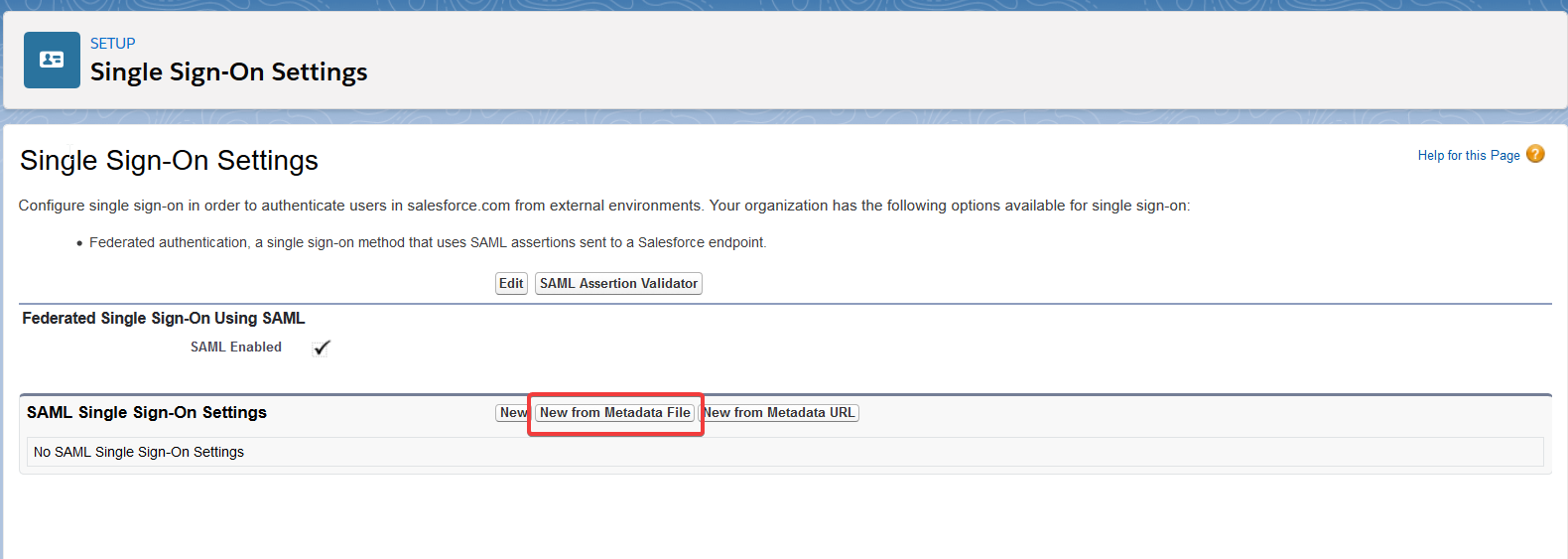Click the Federated authentication bullet text

click(427, 243)
